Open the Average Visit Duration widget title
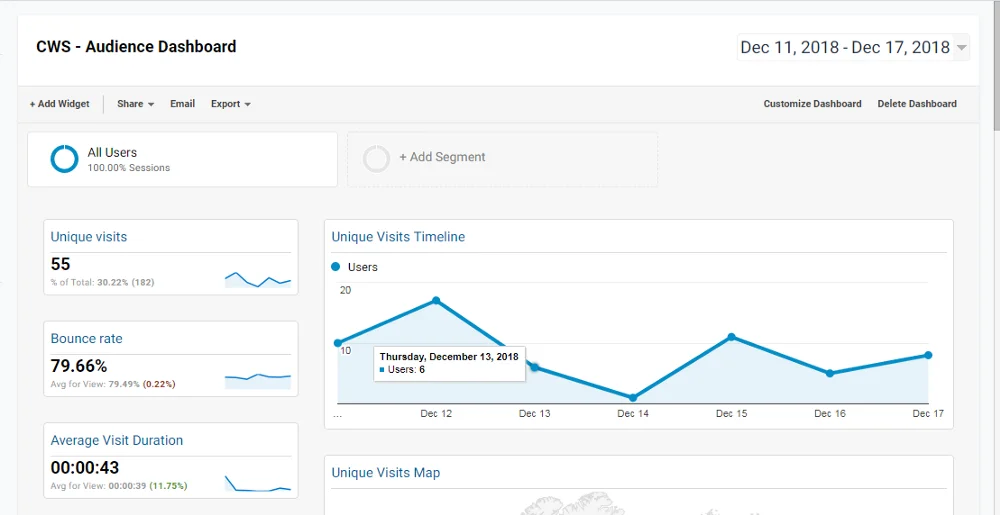Image resolution: width=1000 pixels, height=515 pixels. (x=117, y=440)
